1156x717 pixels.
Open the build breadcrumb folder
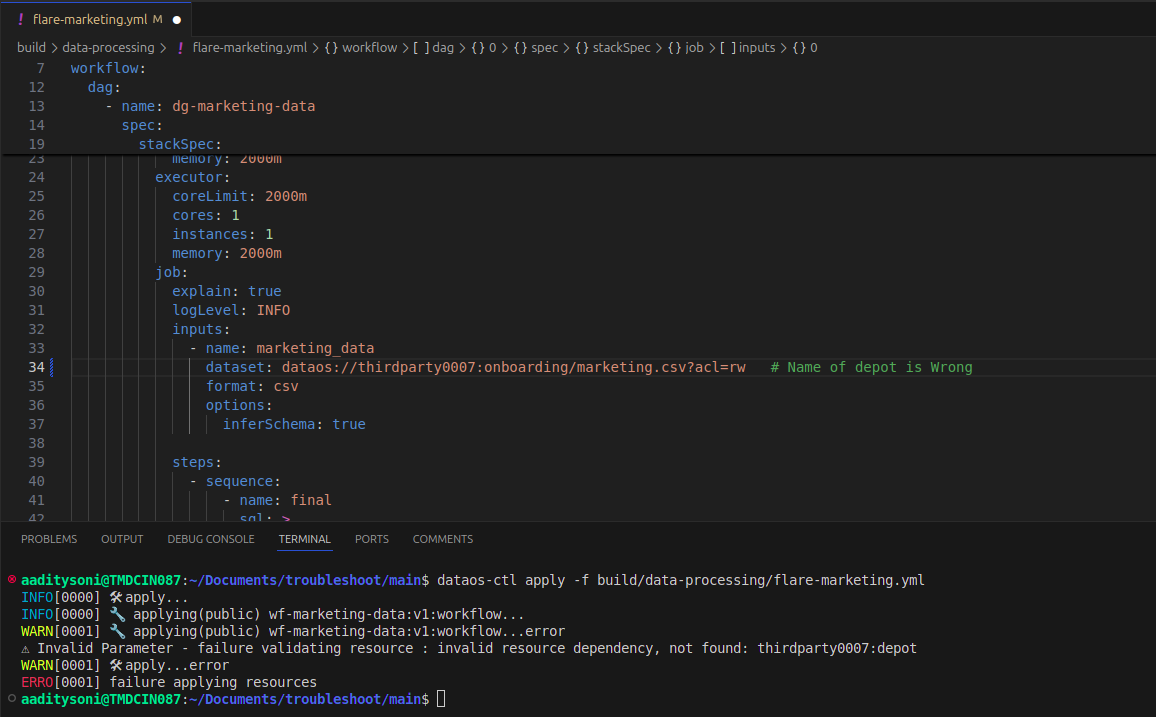(31, 47)
